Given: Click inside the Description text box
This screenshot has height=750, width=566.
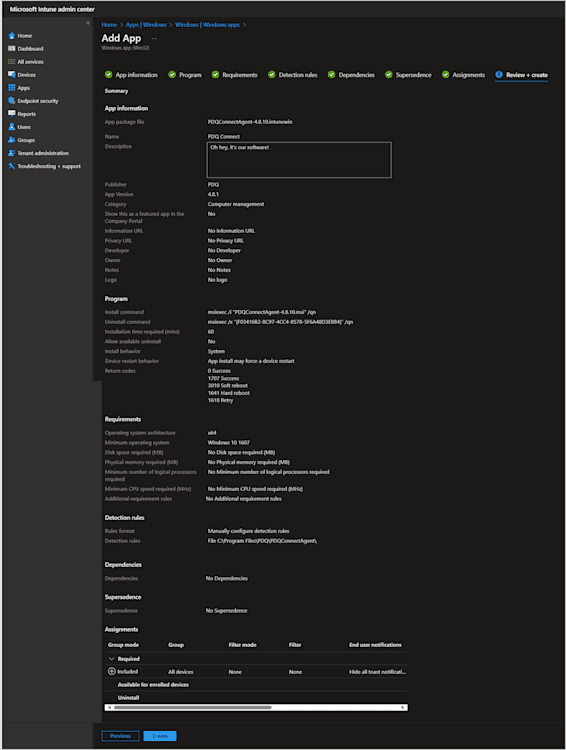Looking at the screenshot, I should [299, 160].
